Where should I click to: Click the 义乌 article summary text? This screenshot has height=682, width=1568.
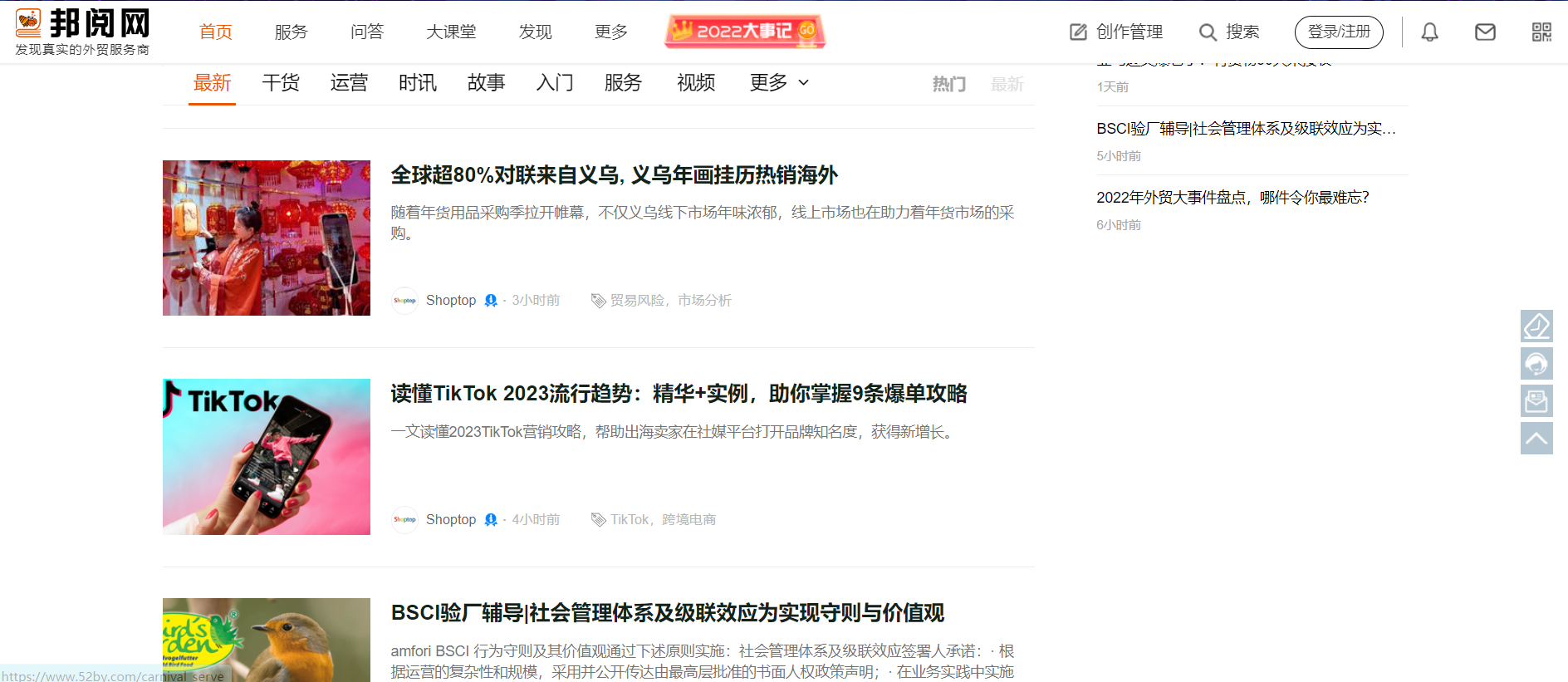pos(703,223)
